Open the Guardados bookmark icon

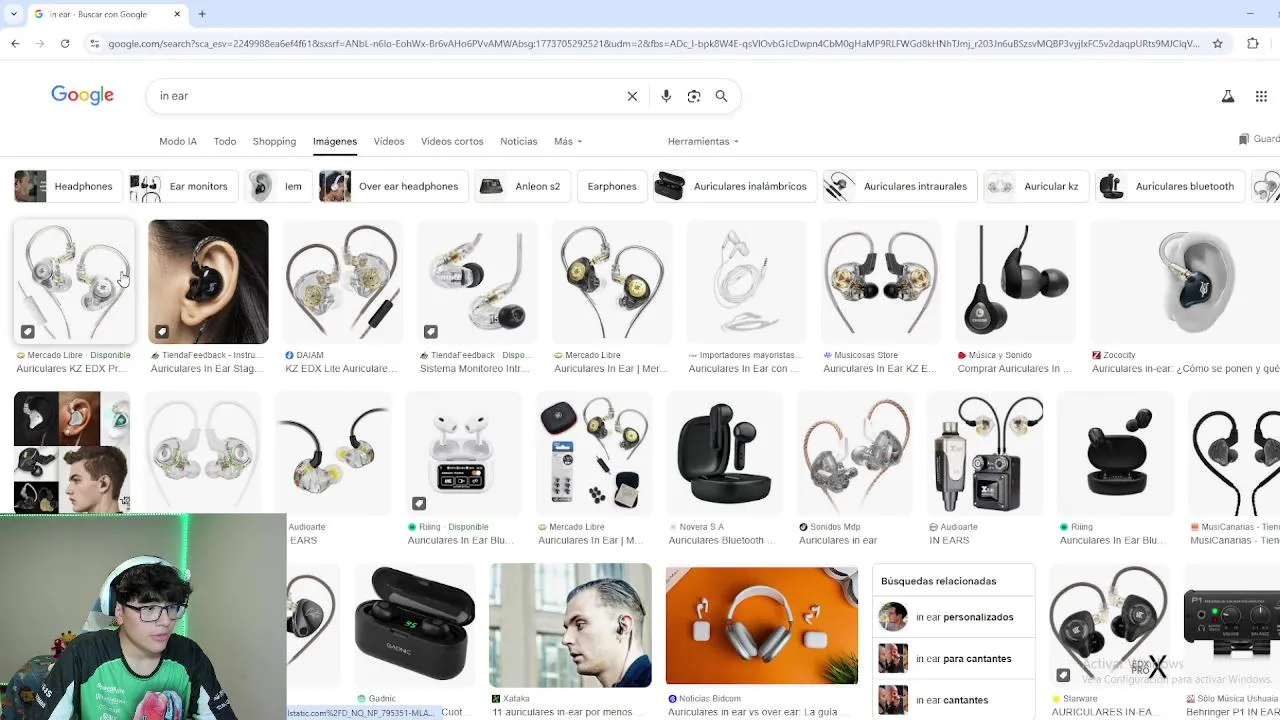tap(1244, 139)
